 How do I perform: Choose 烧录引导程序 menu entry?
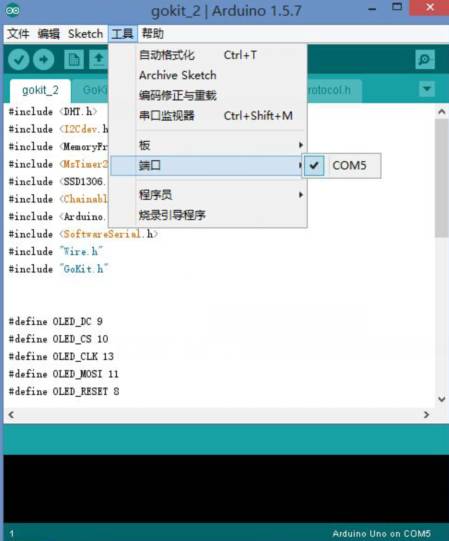coord(208,215)
